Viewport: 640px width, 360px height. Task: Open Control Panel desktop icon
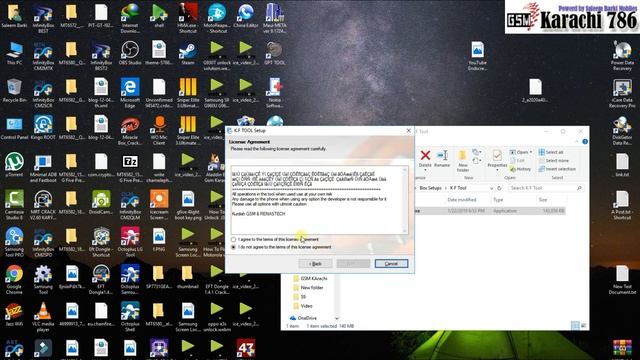(x=14, y=129)
